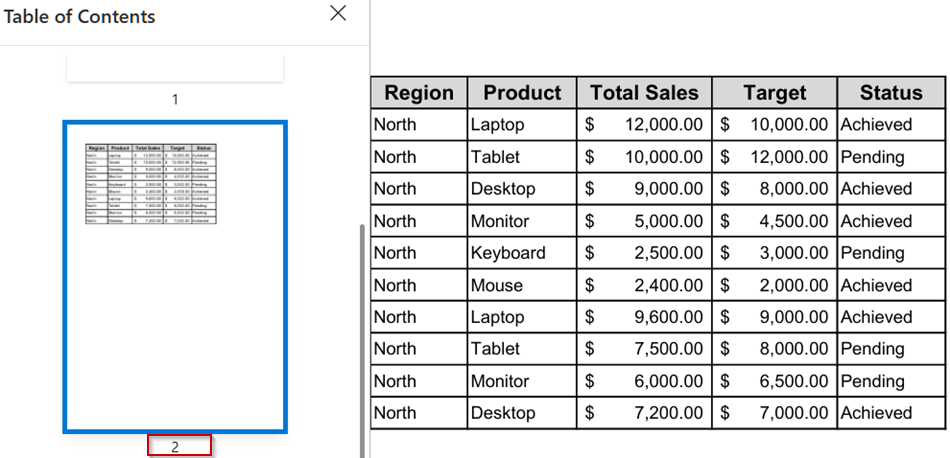Click the 'Keyboard' product cell
950x458 pixels.
pos(522,253)
